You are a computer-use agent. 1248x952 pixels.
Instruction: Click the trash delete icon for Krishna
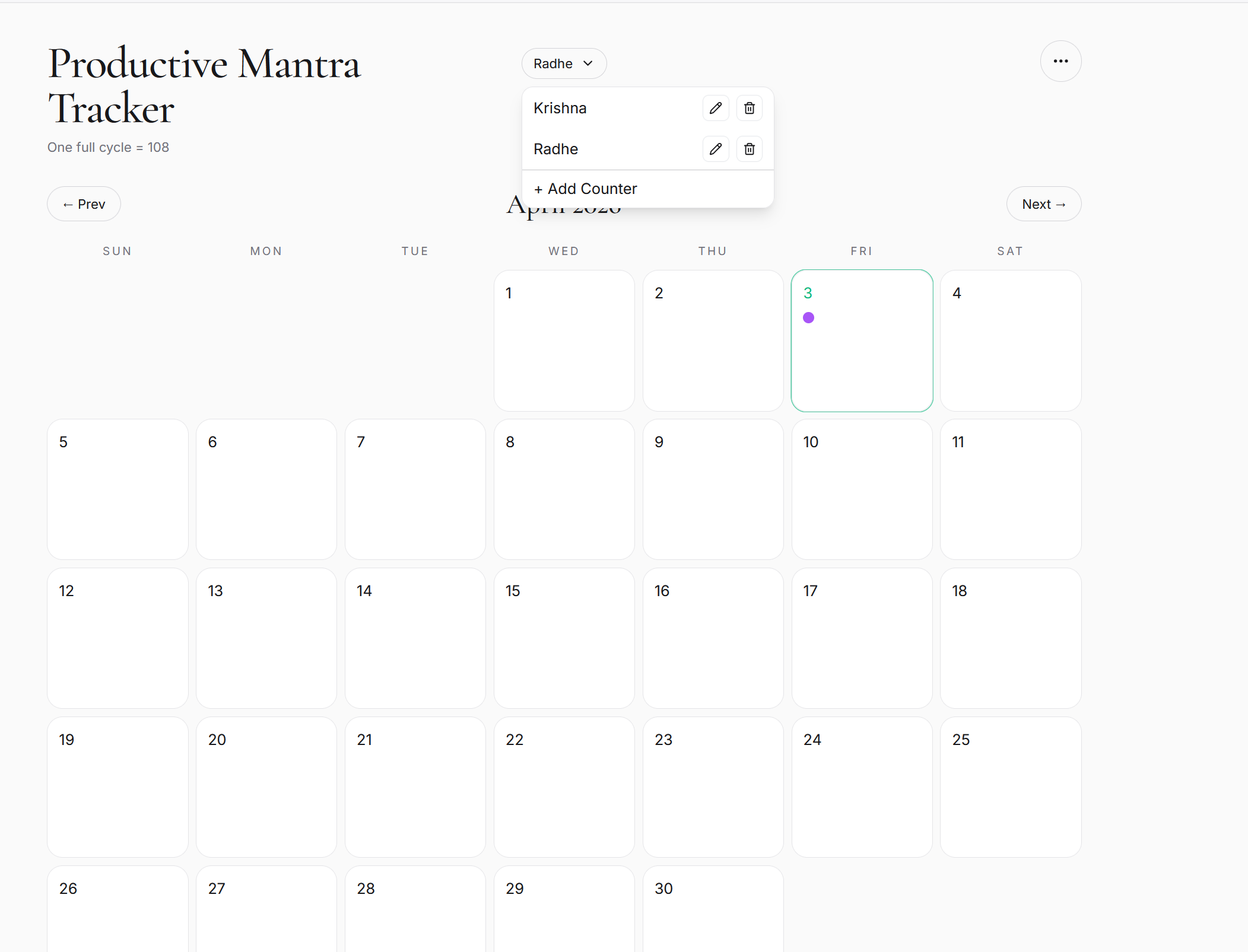pyautogui.click(x=750, y=108)
